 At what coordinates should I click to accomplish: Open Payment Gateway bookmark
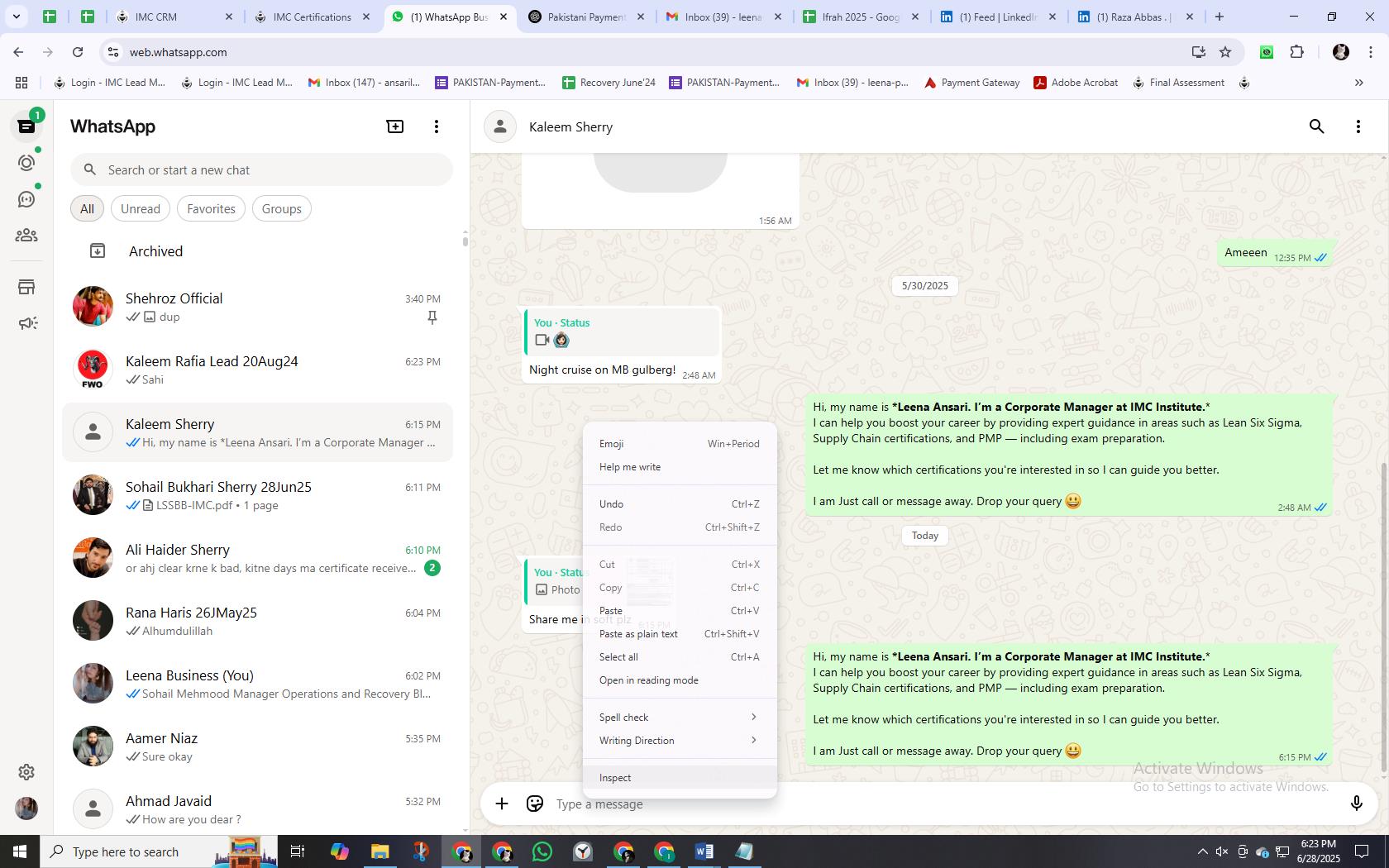[x=971, y=83]
